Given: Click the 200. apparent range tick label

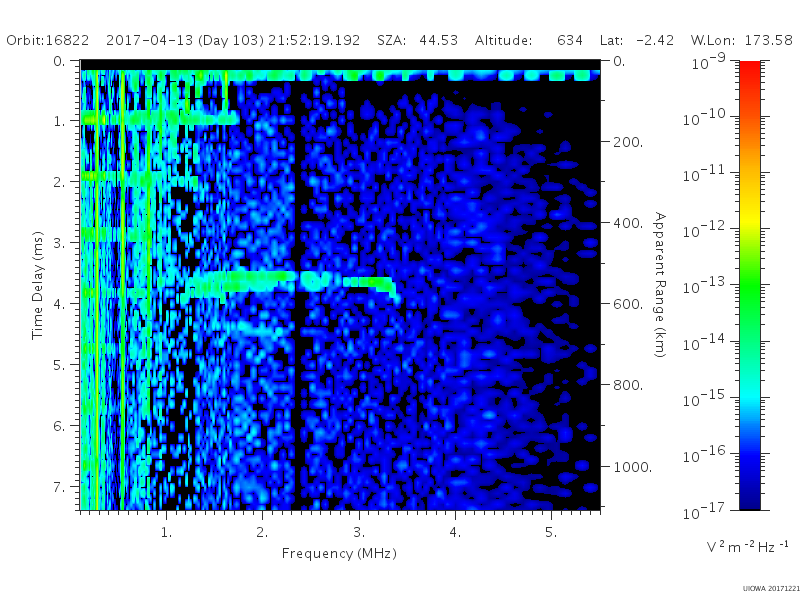Looking at the screenshot, I should 628,142.
